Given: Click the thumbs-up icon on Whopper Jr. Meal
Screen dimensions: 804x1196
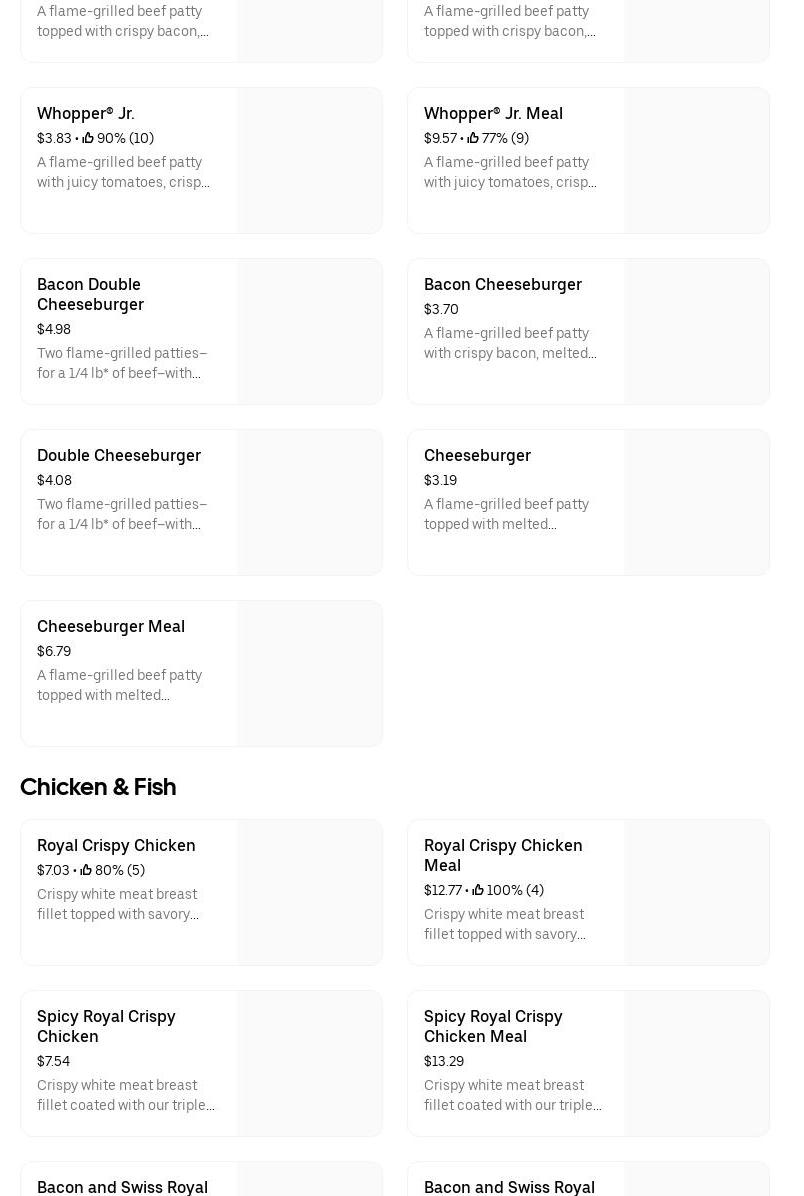Looking at the screenshot, I should (x=473, y=138).
